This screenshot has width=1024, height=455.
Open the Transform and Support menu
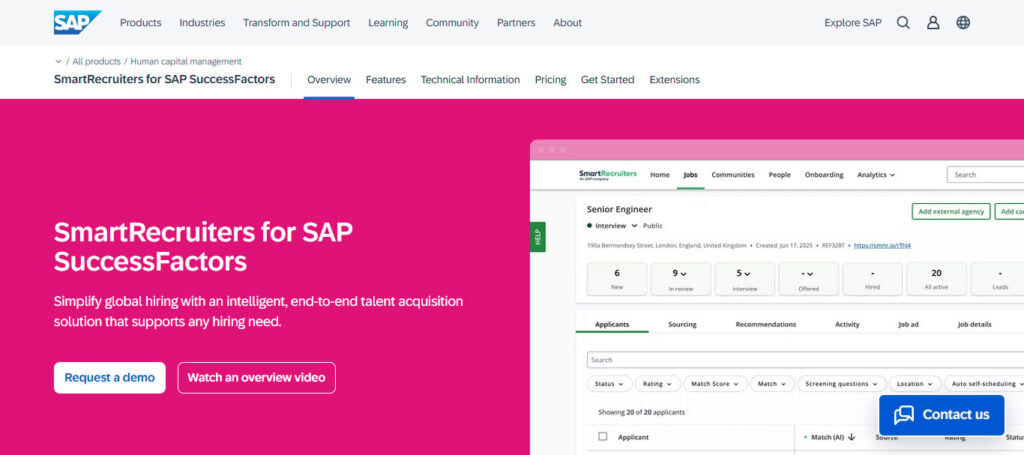coord(296,23)
